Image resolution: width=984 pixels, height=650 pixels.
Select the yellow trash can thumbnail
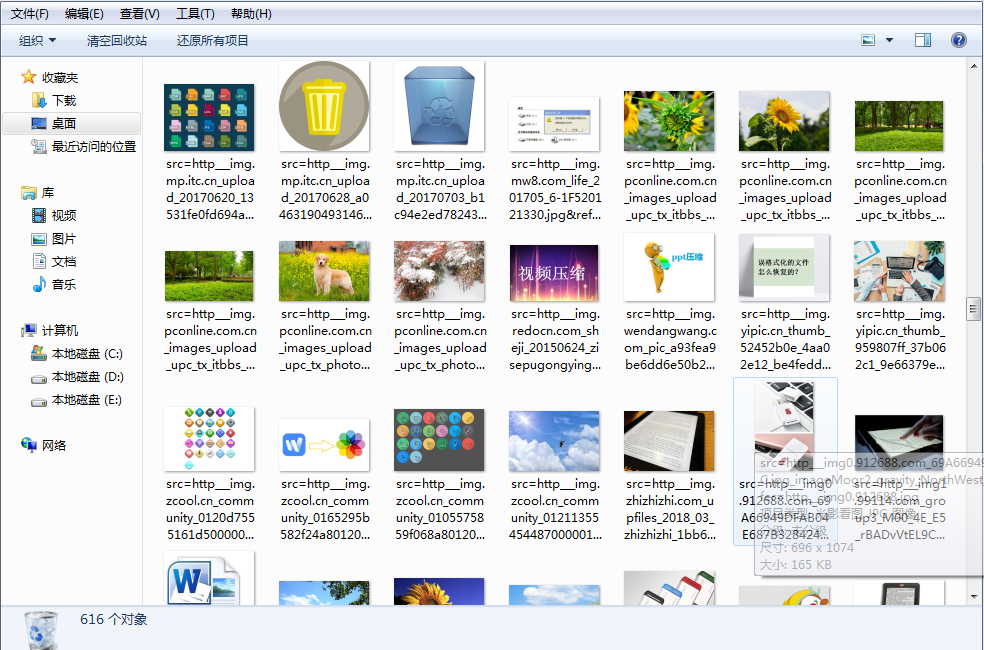pyautogui.click(x=324, y=106)
